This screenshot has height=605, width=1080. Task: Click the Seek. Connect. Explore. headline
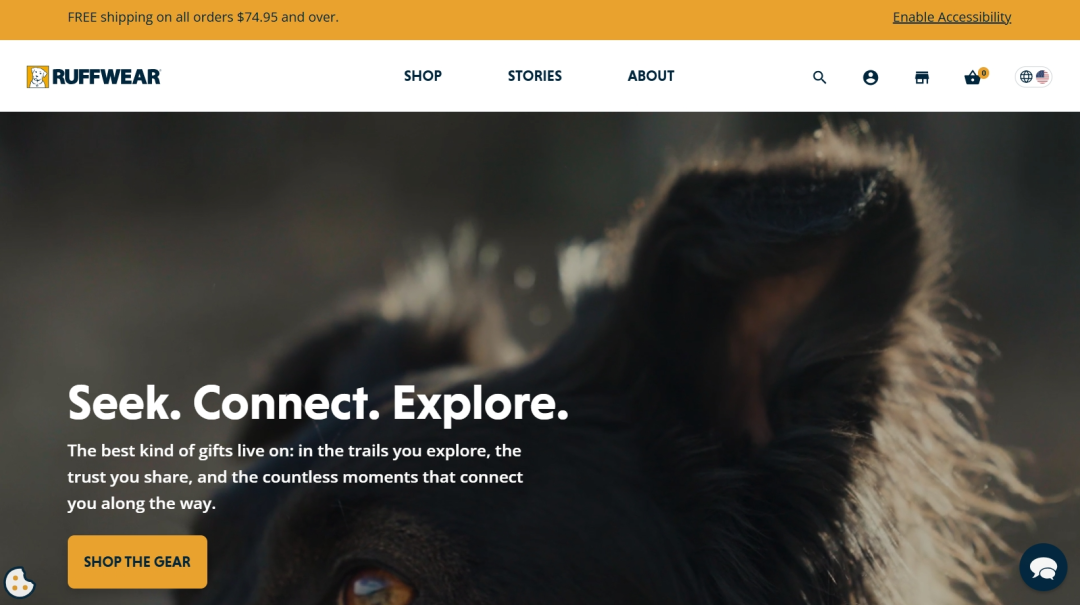coord(318,403)
